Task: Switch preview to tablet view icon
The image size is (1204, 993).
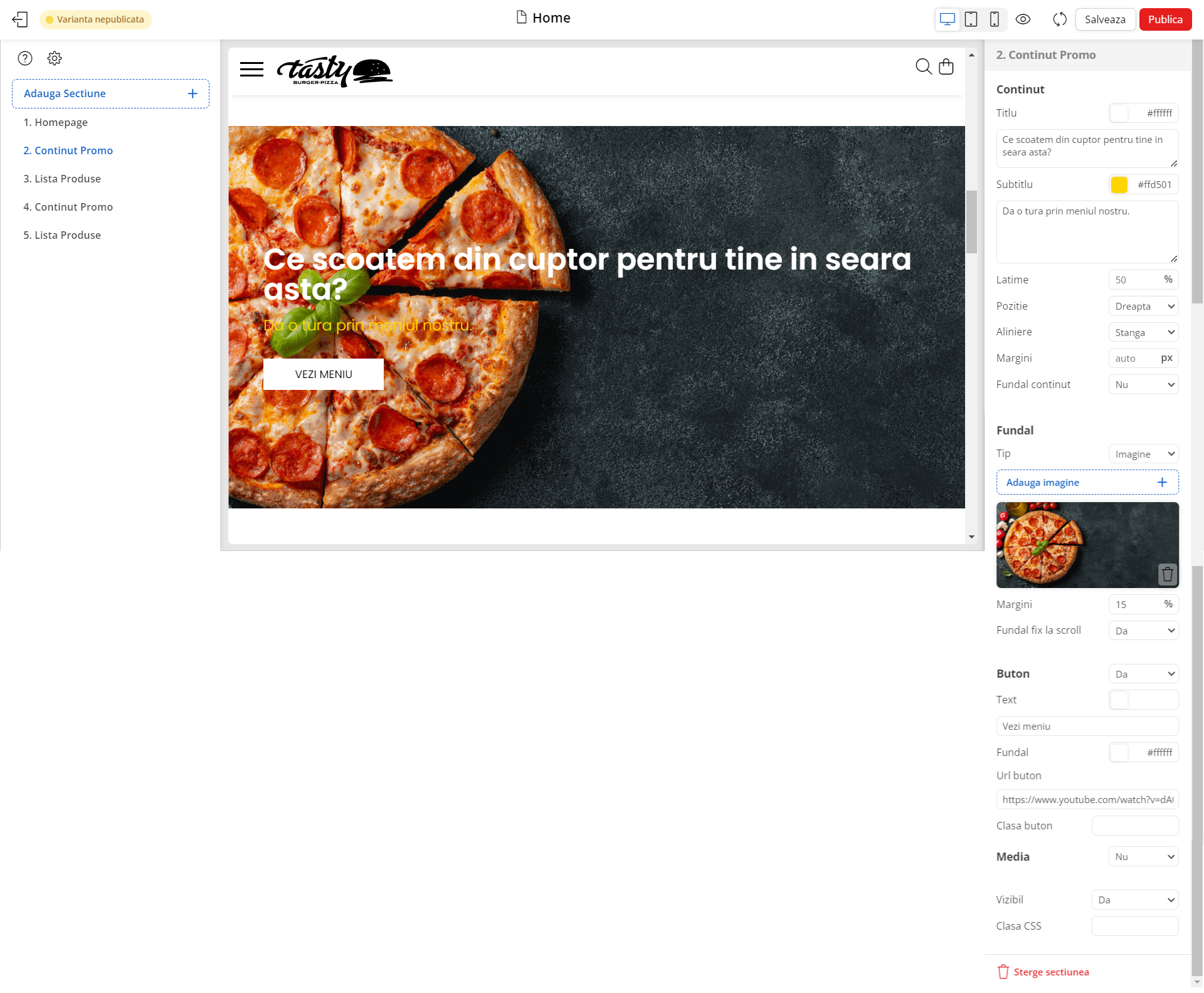Action: click(971, 19)
